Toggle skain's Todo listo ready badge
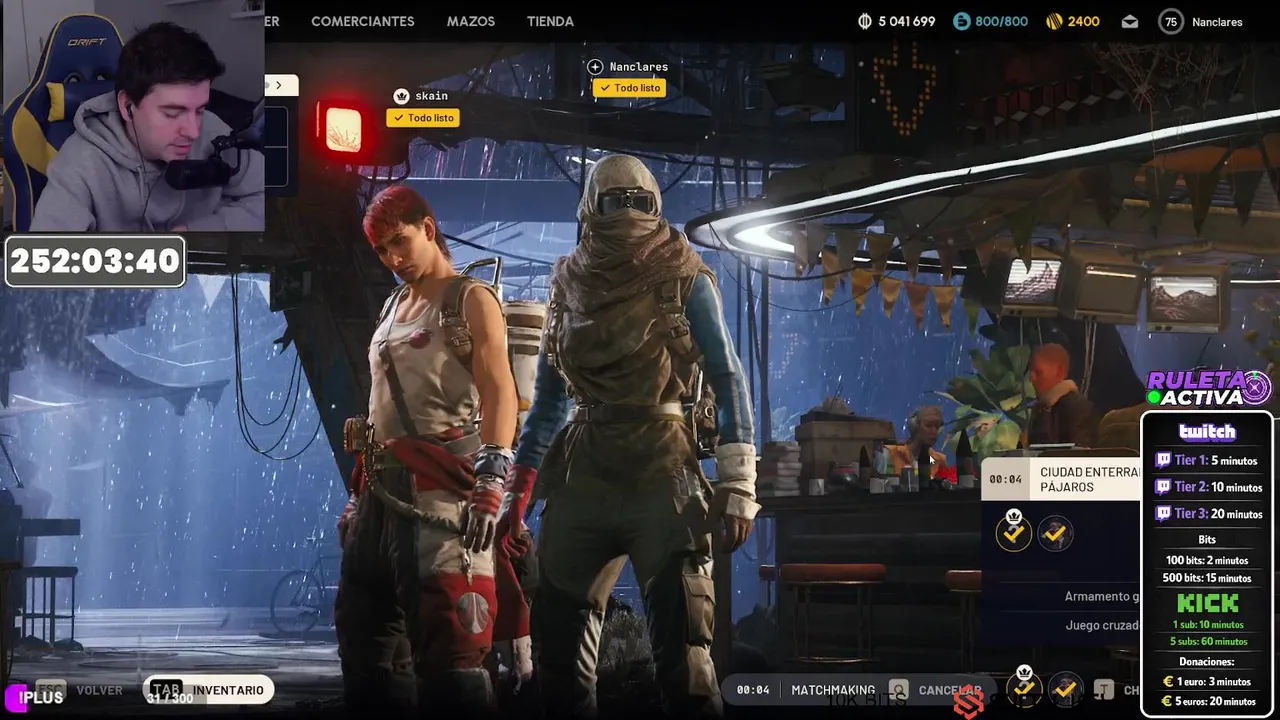The image size is (1280, 720). [x=423, y=118]
